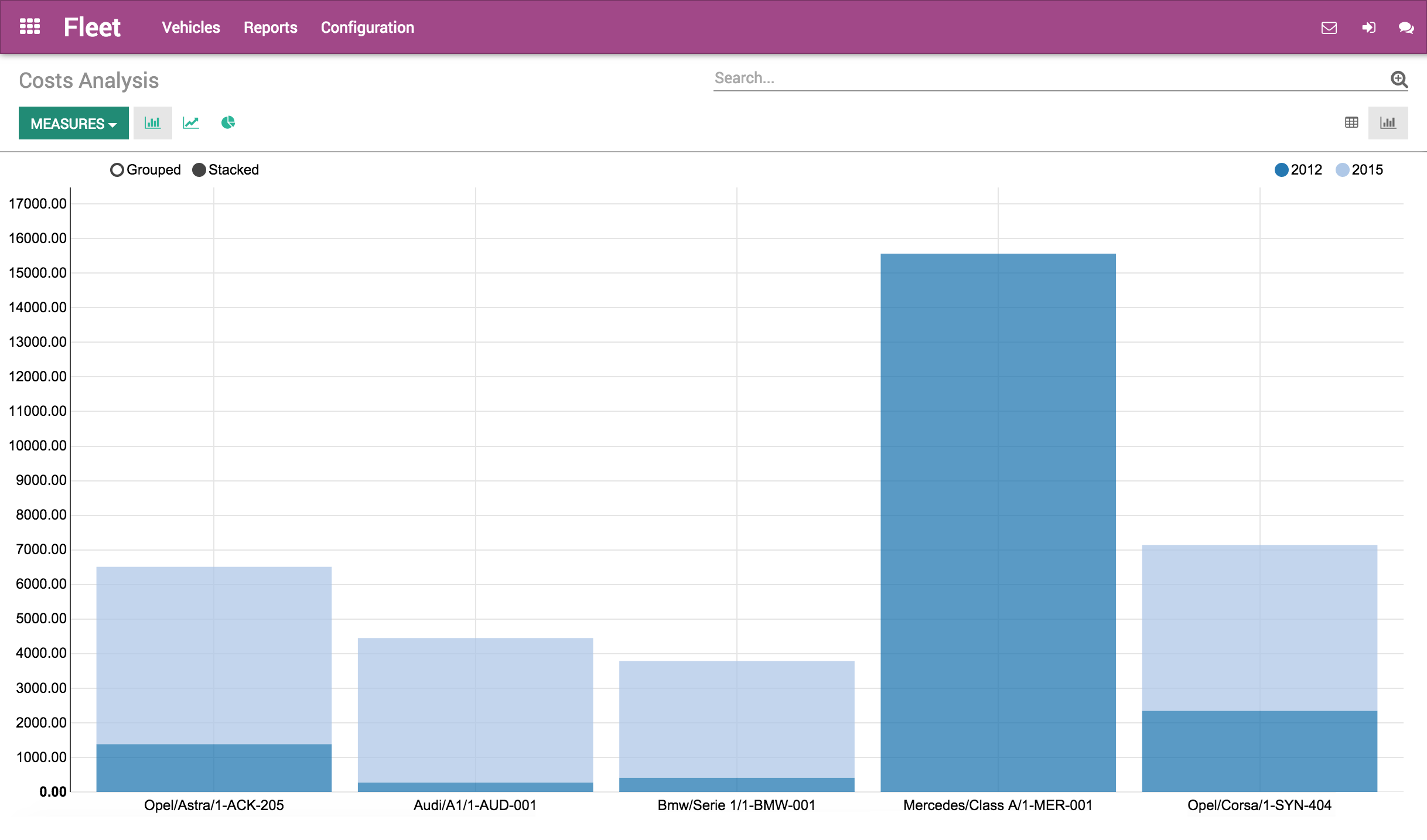Open the Vehicles menu
The image size is (1427, 840).
point(190,27)
